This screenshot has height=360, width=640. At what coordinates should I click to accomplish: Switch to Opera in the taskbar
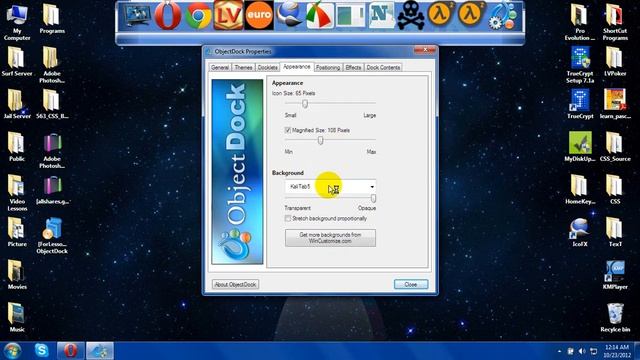click(x=70, y=351)
